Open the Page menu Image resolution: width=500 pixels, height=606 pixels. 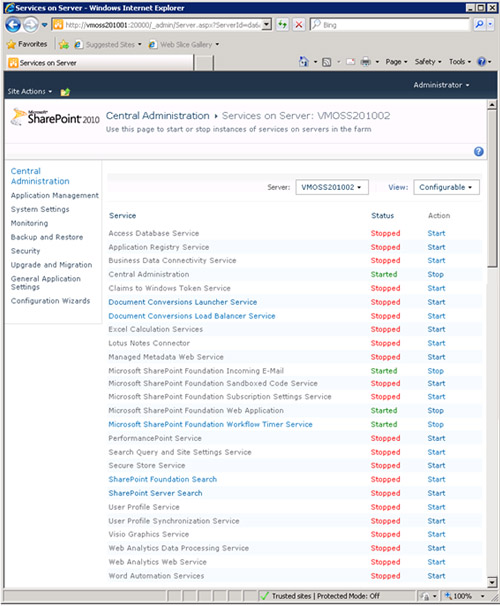tap(396, 62)
